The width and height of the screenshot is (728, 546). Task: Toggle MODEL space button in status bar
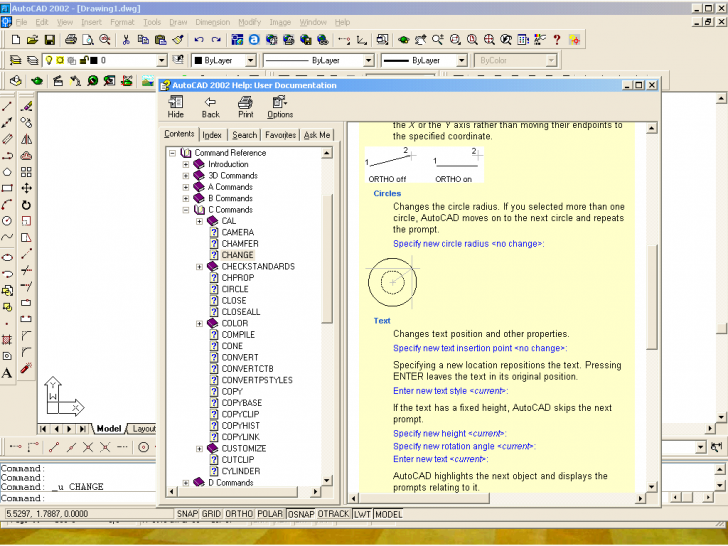point(389,514)
